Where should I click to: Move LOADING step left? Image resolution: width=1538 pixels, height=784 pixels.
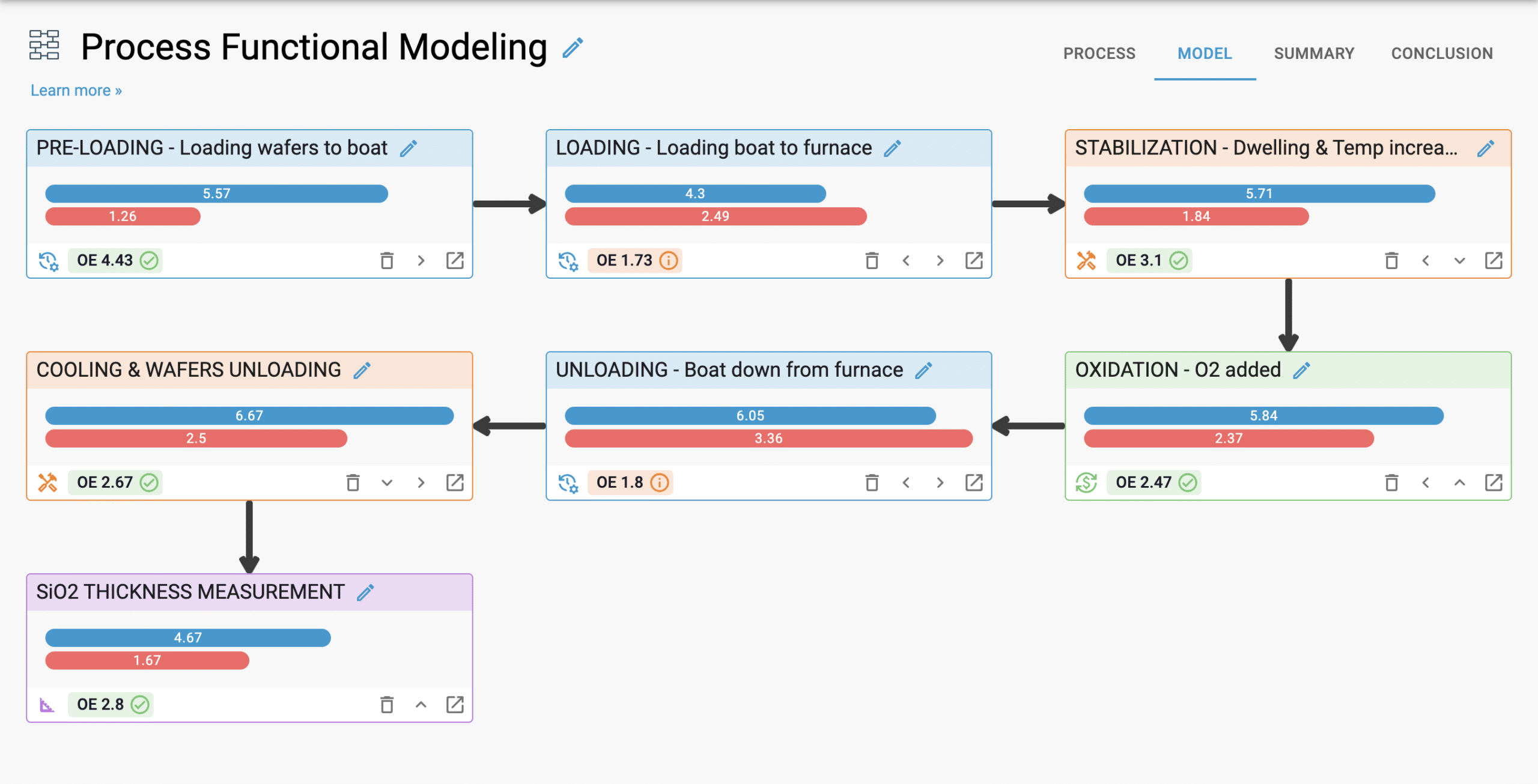point(906,261)
